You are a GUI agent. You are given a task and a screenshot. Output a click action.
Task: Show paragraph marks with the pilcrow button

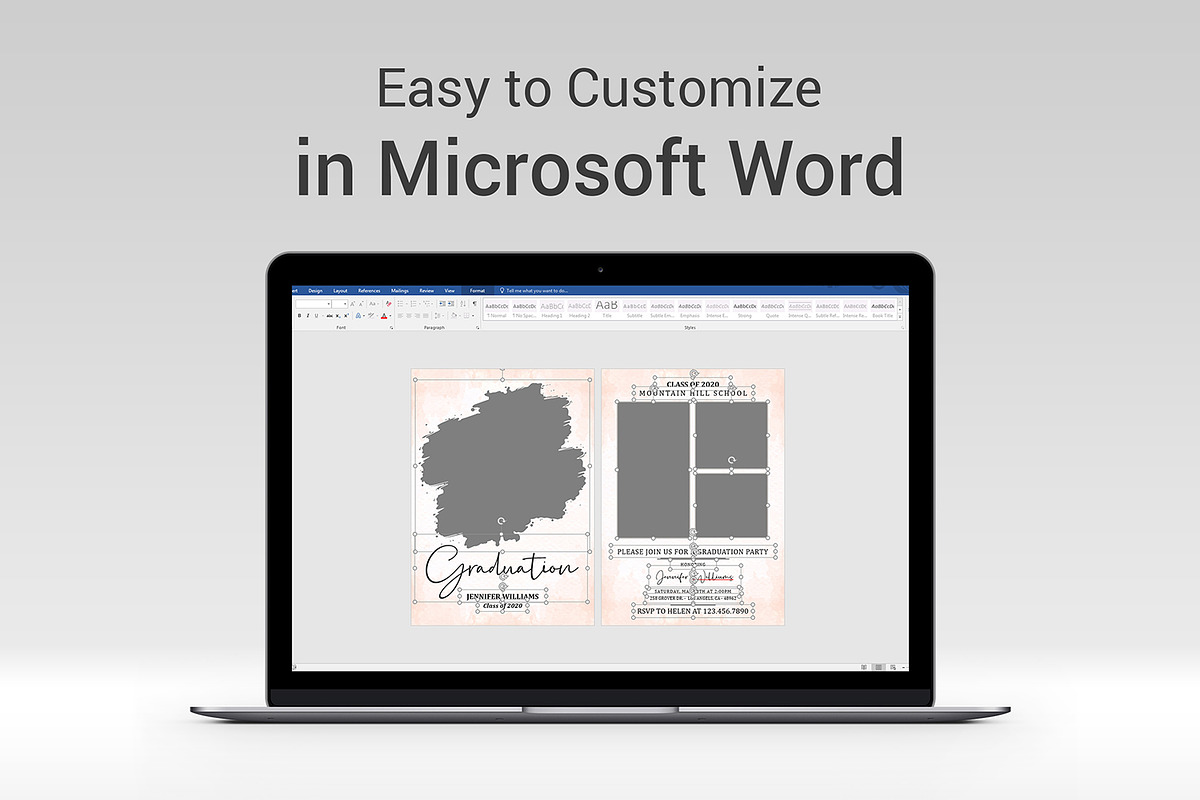pos(474,304)
